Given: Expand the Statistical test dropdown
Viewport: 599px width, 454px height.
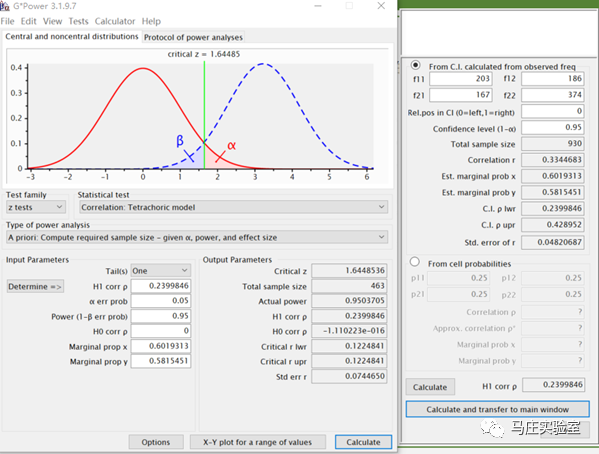Looking at the screenshot, I should [233, 207].
